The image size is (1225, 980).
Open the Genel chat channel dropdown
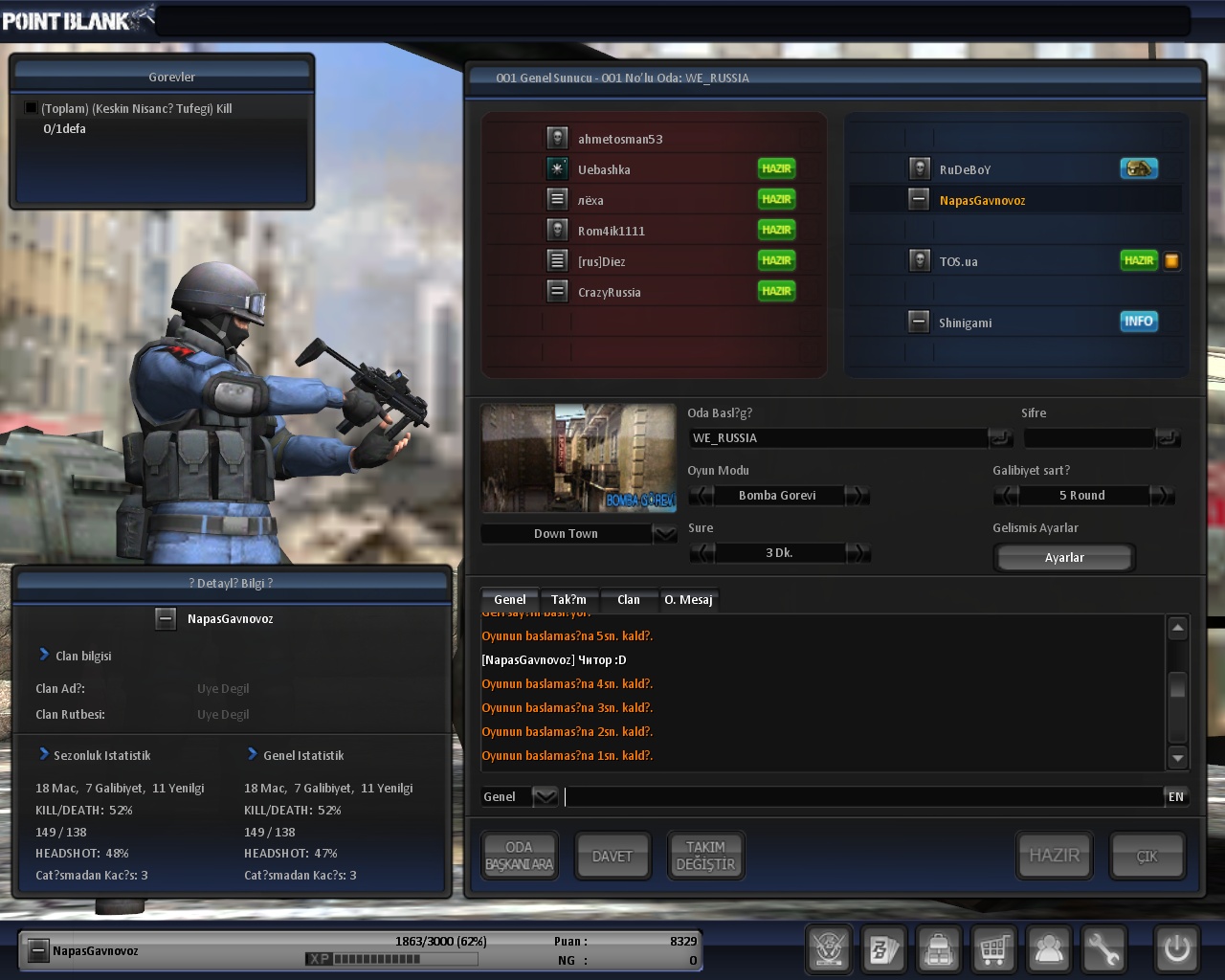click(545, 796)
